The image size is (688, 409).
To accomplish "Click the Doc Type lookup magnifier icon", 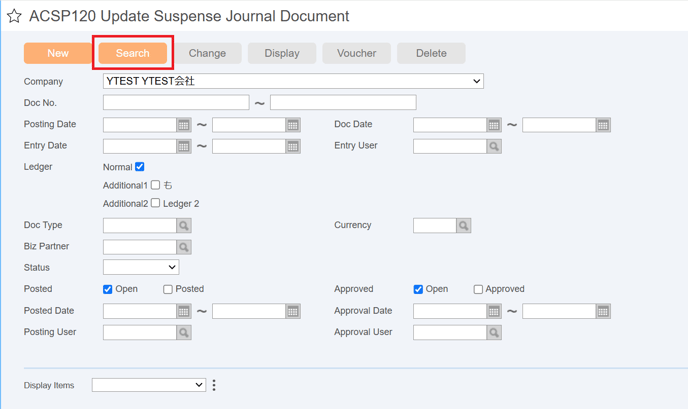I will point(184,226).
